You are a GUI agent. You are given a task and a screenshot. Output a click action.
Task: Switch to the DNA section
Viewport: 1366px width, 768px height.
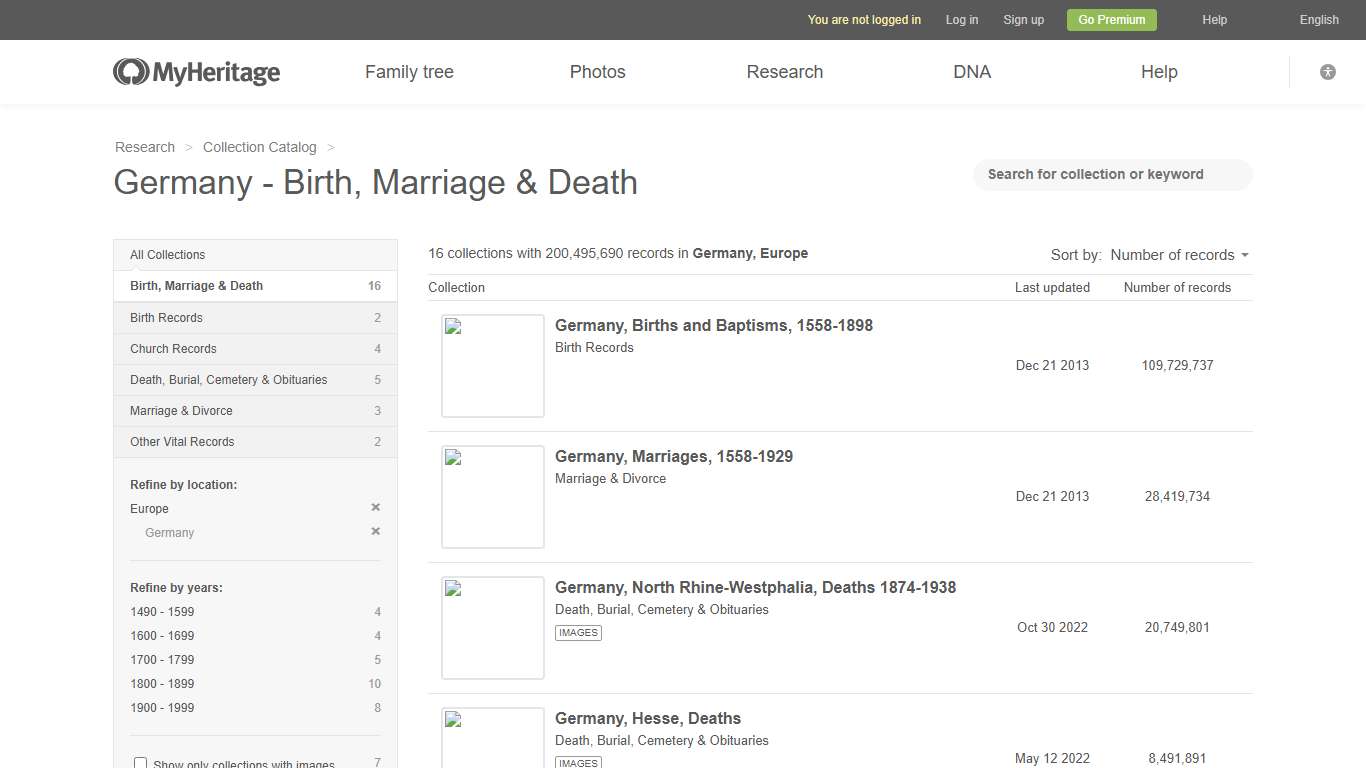(x=971, y=71)
